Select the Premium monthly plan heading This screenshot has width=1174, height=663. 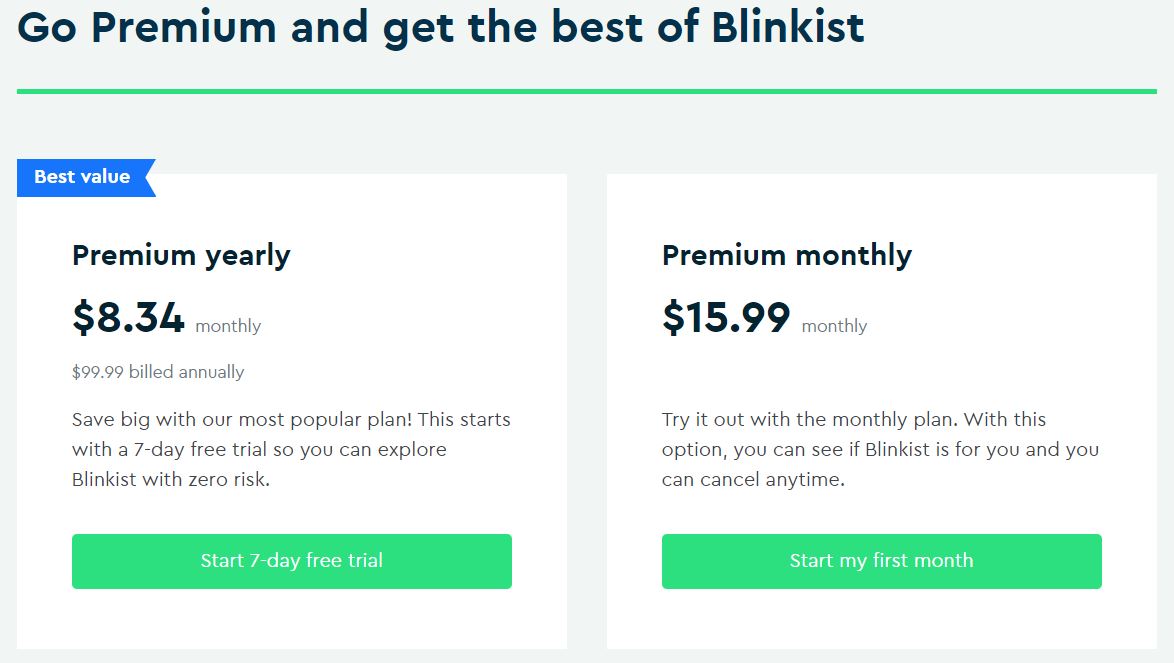(x=787, y=256)
